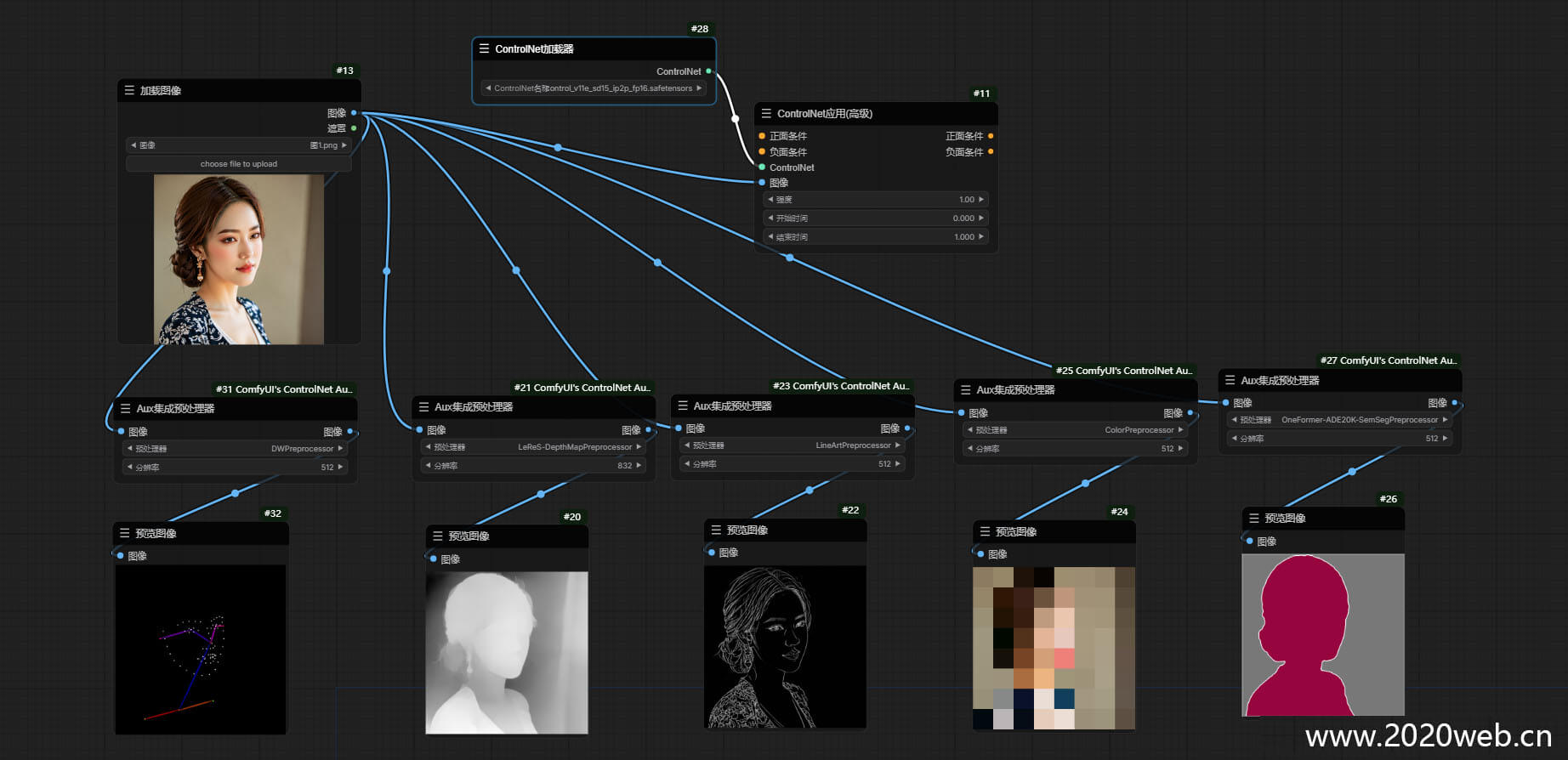The image size is (1568, 760).
Task: Decrease 强度 with its left arrow
Action: [x=770, y=200]
